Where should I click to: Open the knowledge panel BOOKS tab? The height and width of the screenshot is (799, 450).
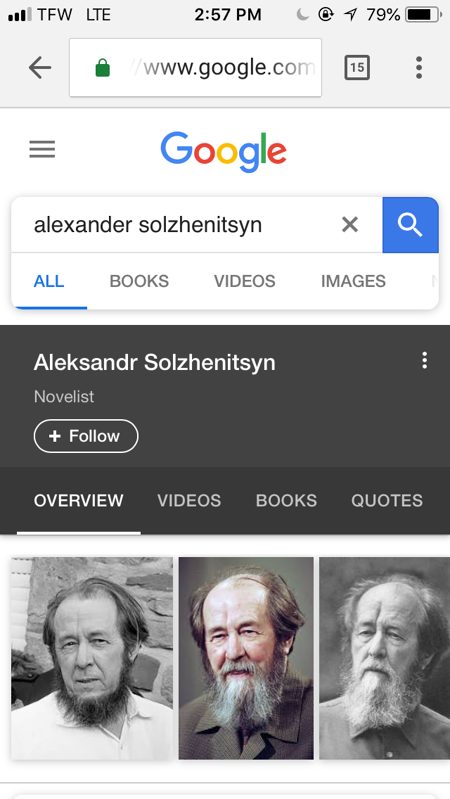(286, 500)
